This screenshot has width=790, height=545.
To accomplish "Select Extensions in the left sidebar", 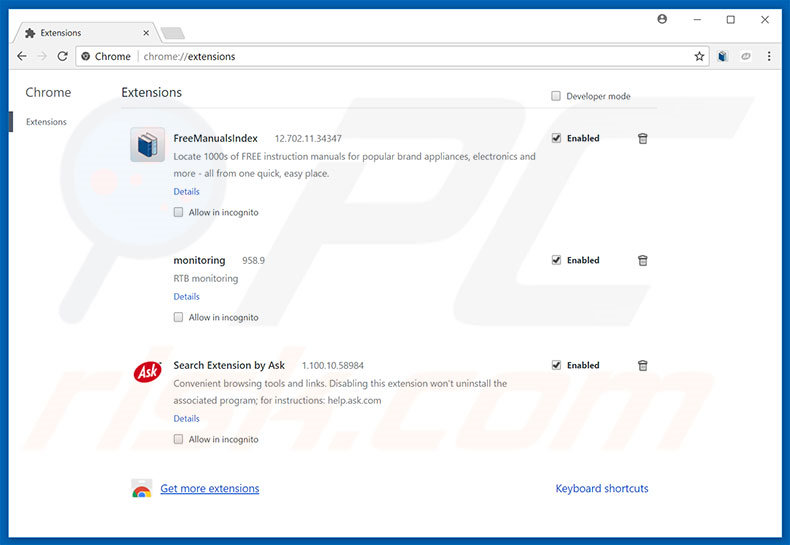I will pyautogui.click(x=46, y=122).
